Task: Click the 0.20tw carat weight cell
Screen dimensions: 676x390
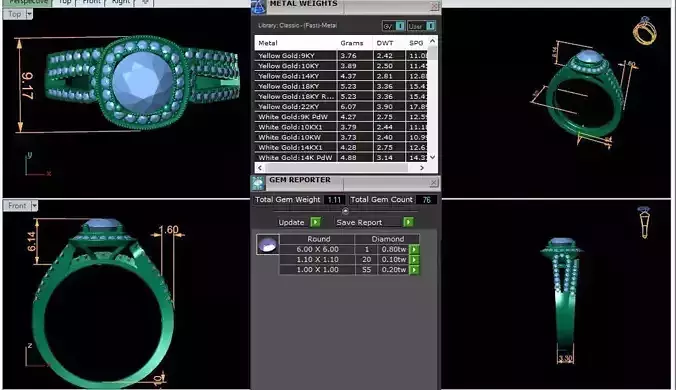Action: [394, 270]
